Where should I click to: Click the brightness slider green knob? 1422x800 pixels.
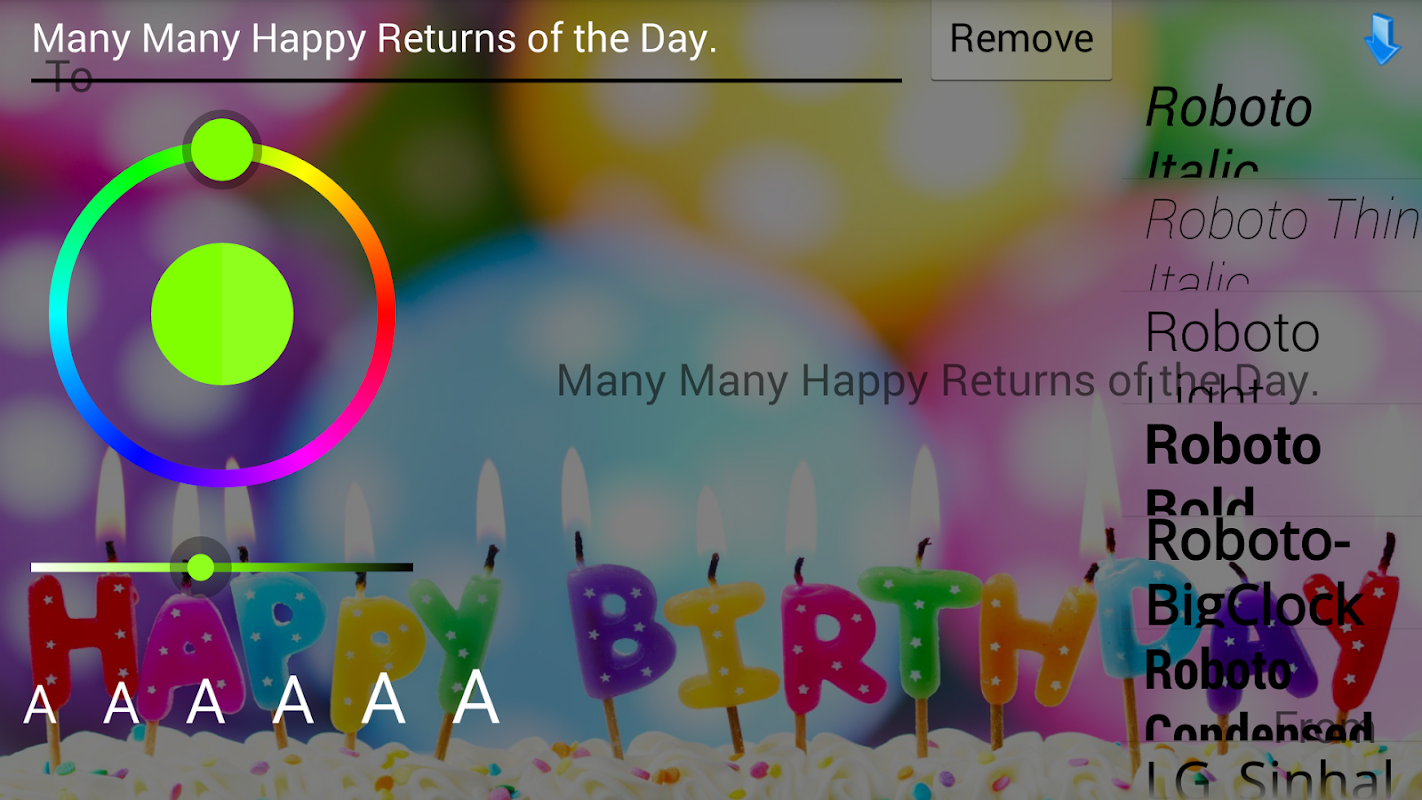[x=201, y=567]
